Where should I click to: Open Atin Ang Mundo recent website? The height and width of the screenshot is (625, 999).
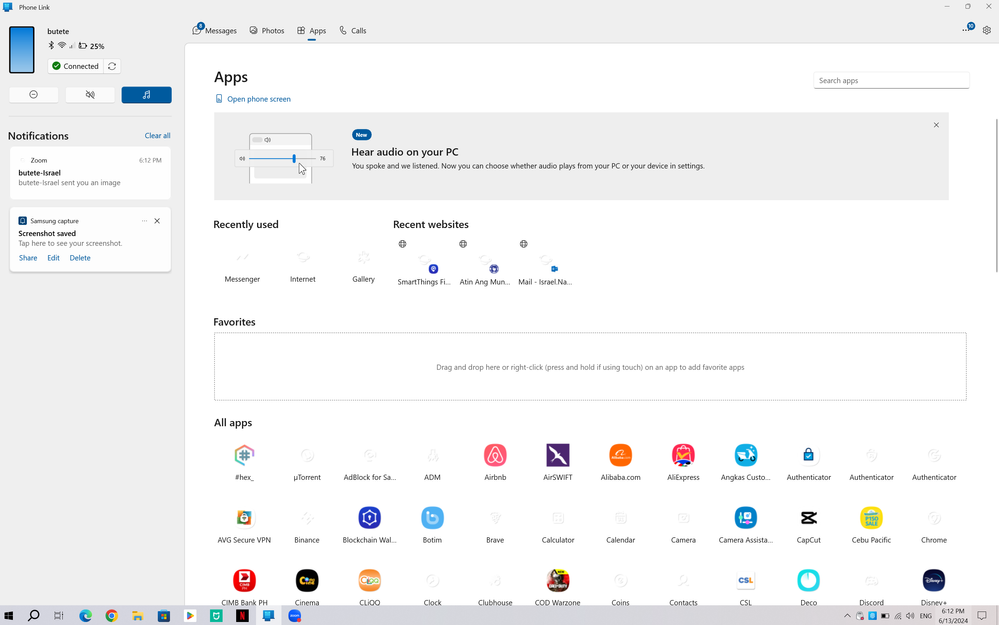485,264
